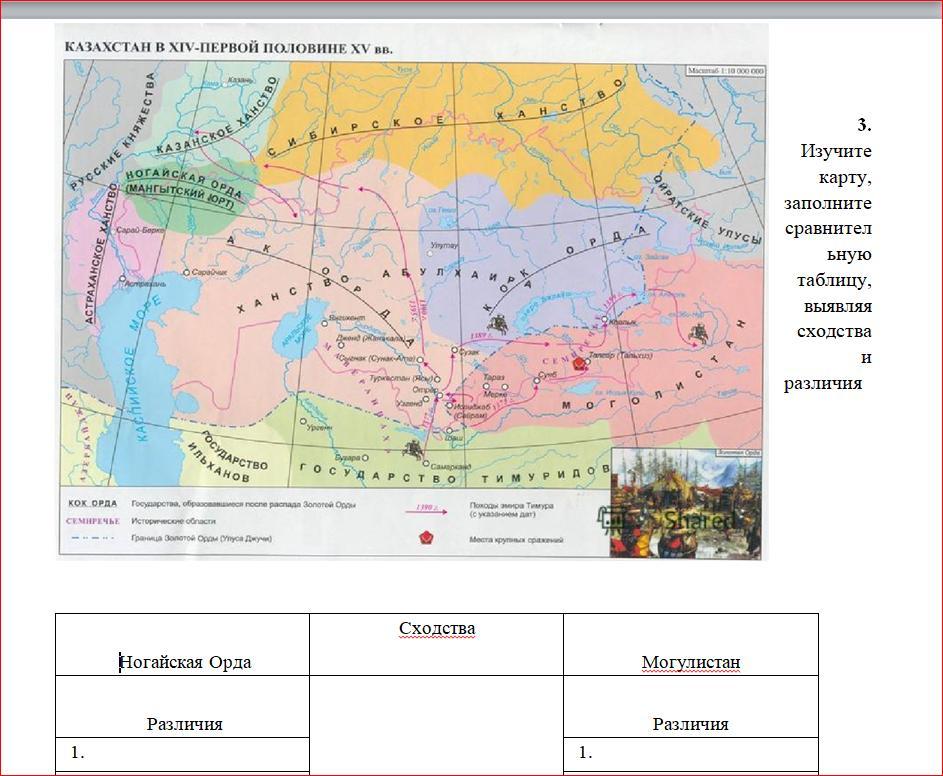Click the Сходства header cell
Screen dimensions: 943x776
click(437, 645)
